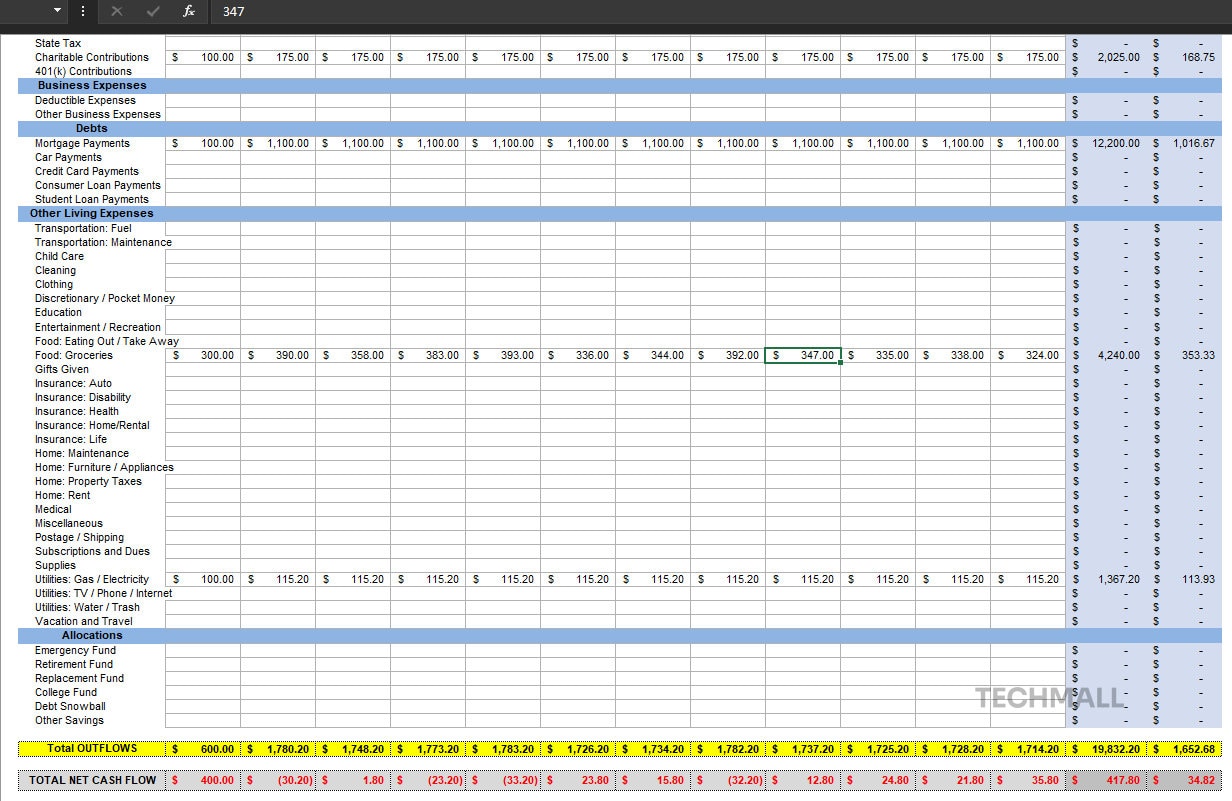Click the net cash flow cell 400.00
The image size is (1232, 801).
[x=203, y=780]
